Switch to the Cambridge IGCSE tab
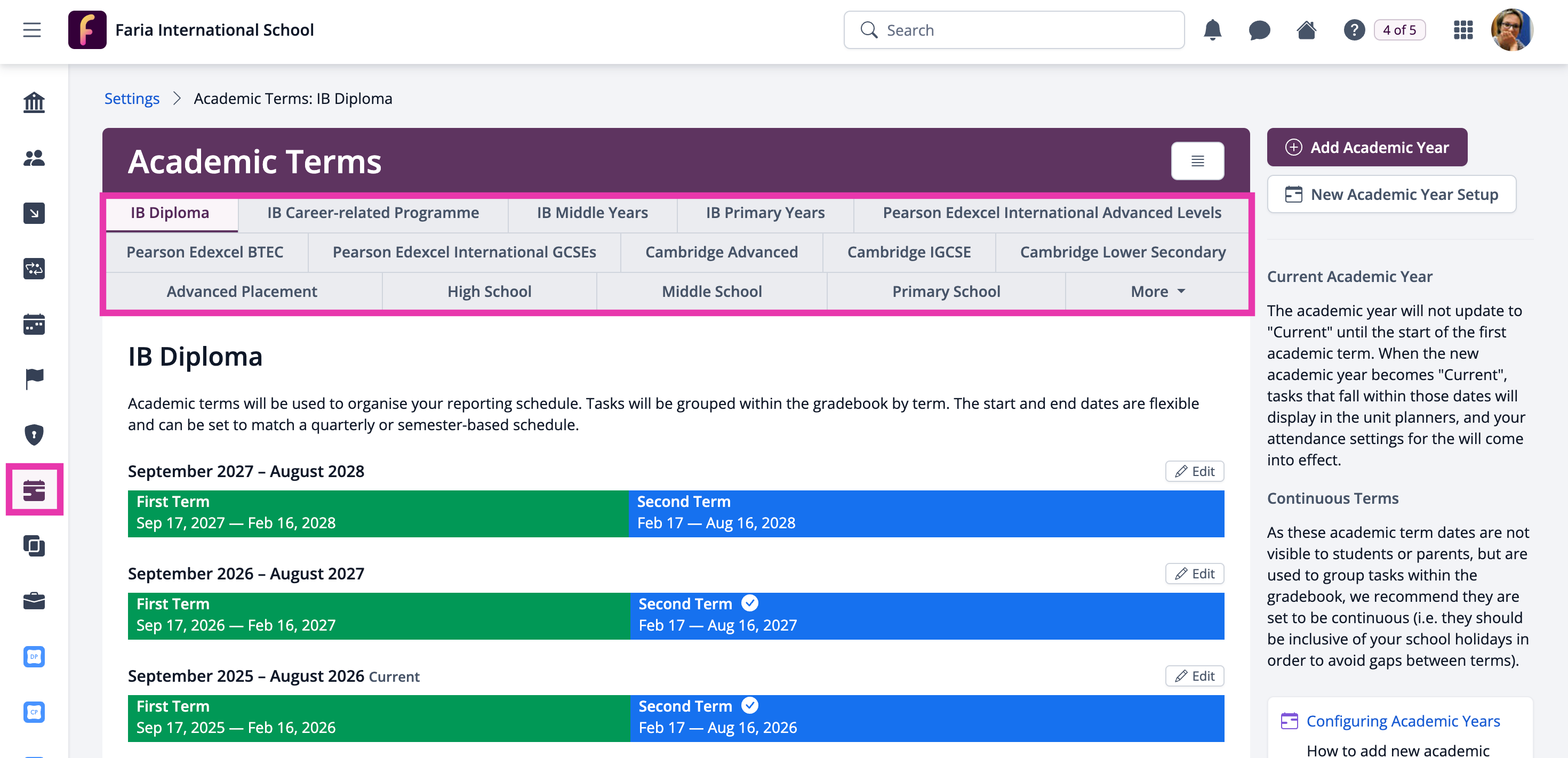Screen dimensions: 1568x758 [x=909, y=253]
